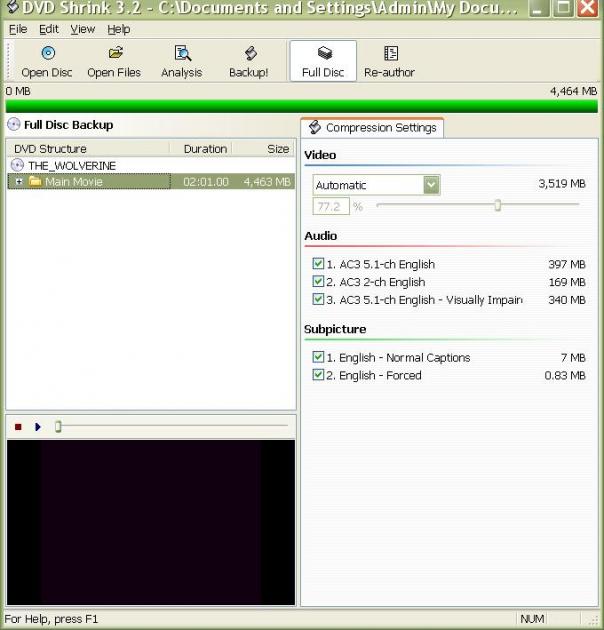
Task: Uncheck AC3 5.1-ch English audio track
Action: [318, 264]
